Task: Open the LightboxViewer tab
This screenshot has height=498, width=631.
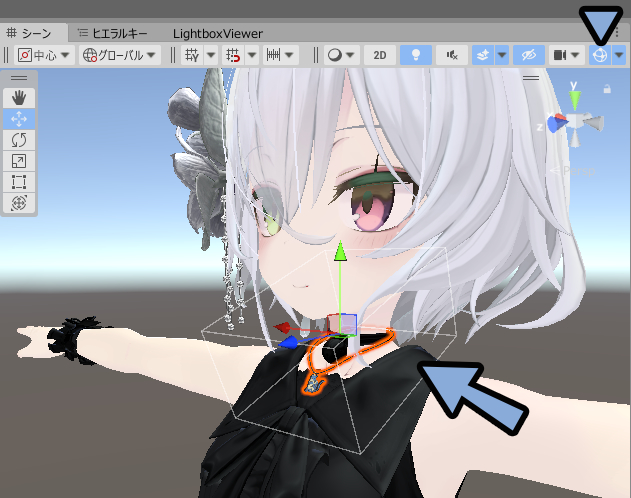Action: coord(218,33)
